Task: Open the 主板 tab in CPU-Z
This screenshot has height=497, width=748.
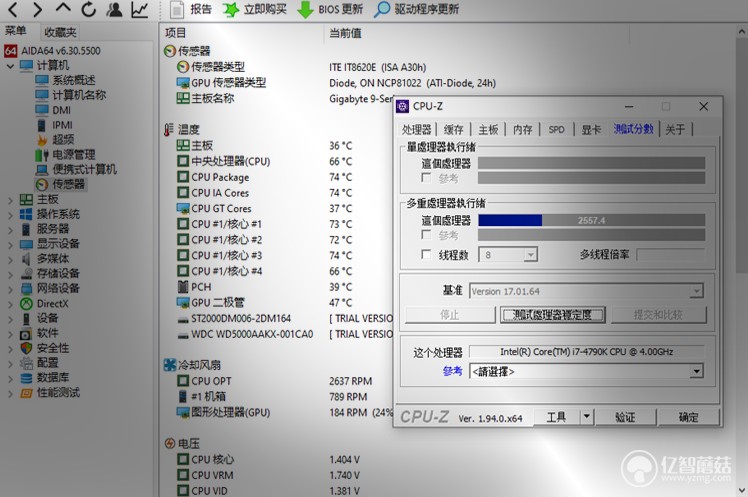Action: click(488, 129)
